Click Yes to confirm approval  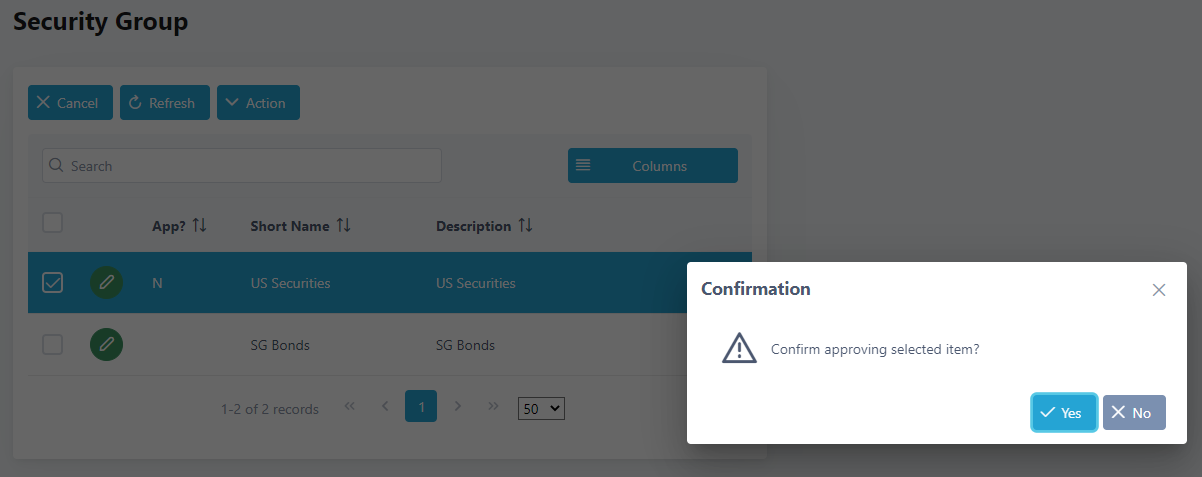coord(1064,413)
